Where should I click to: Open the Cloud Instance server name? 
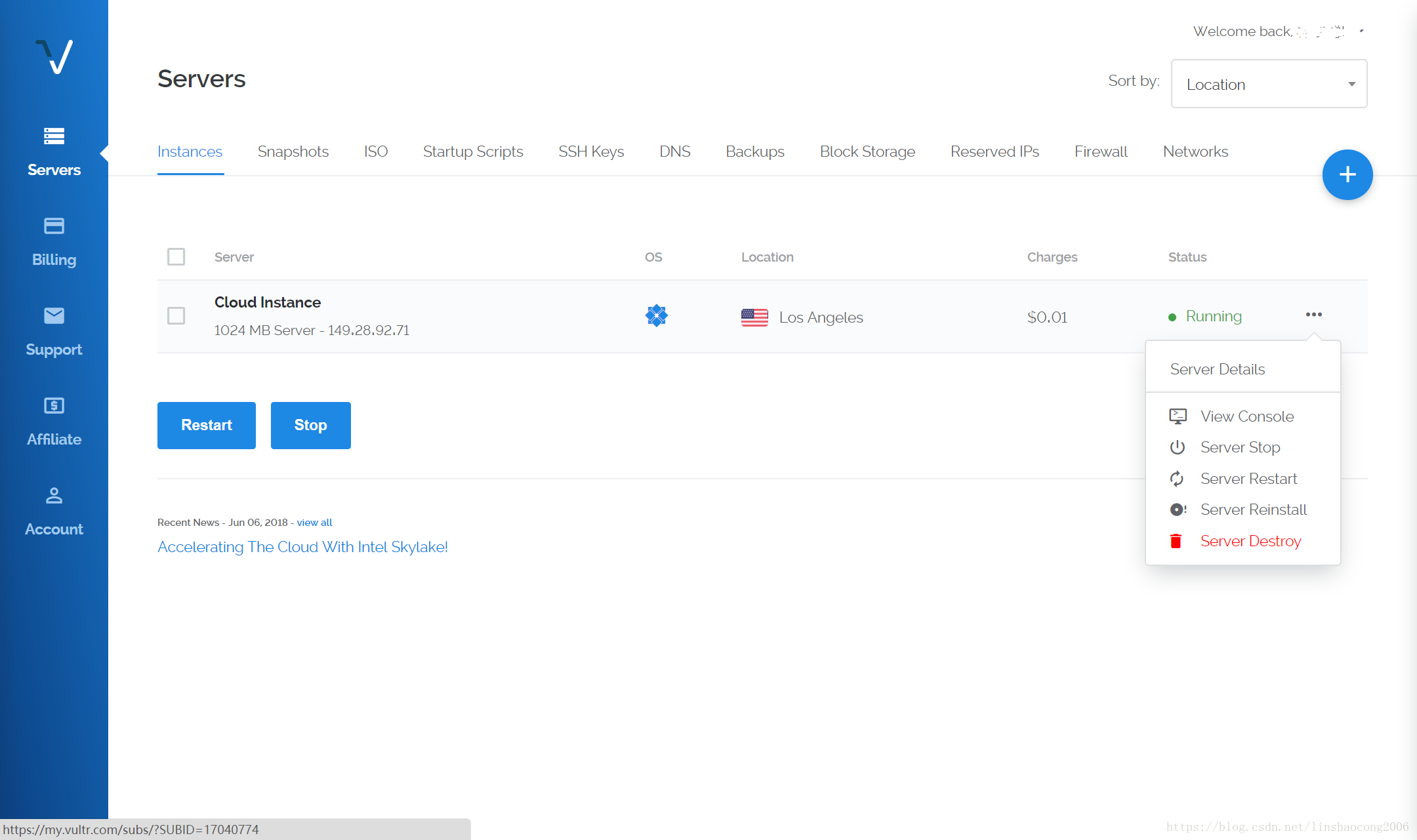click(x=268, y=302)
